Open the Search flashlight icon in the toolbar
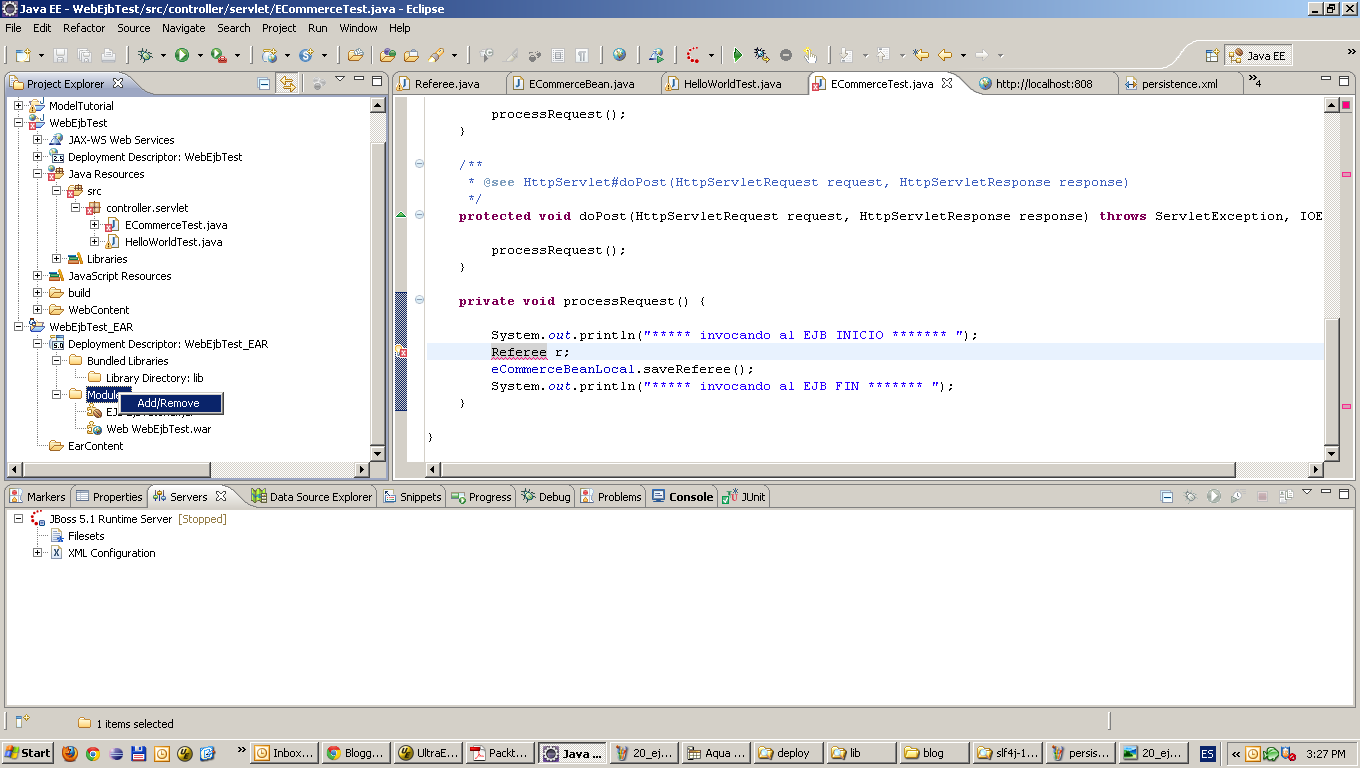The height and width of the screenshot is (768, 1360). click(435, 55)
